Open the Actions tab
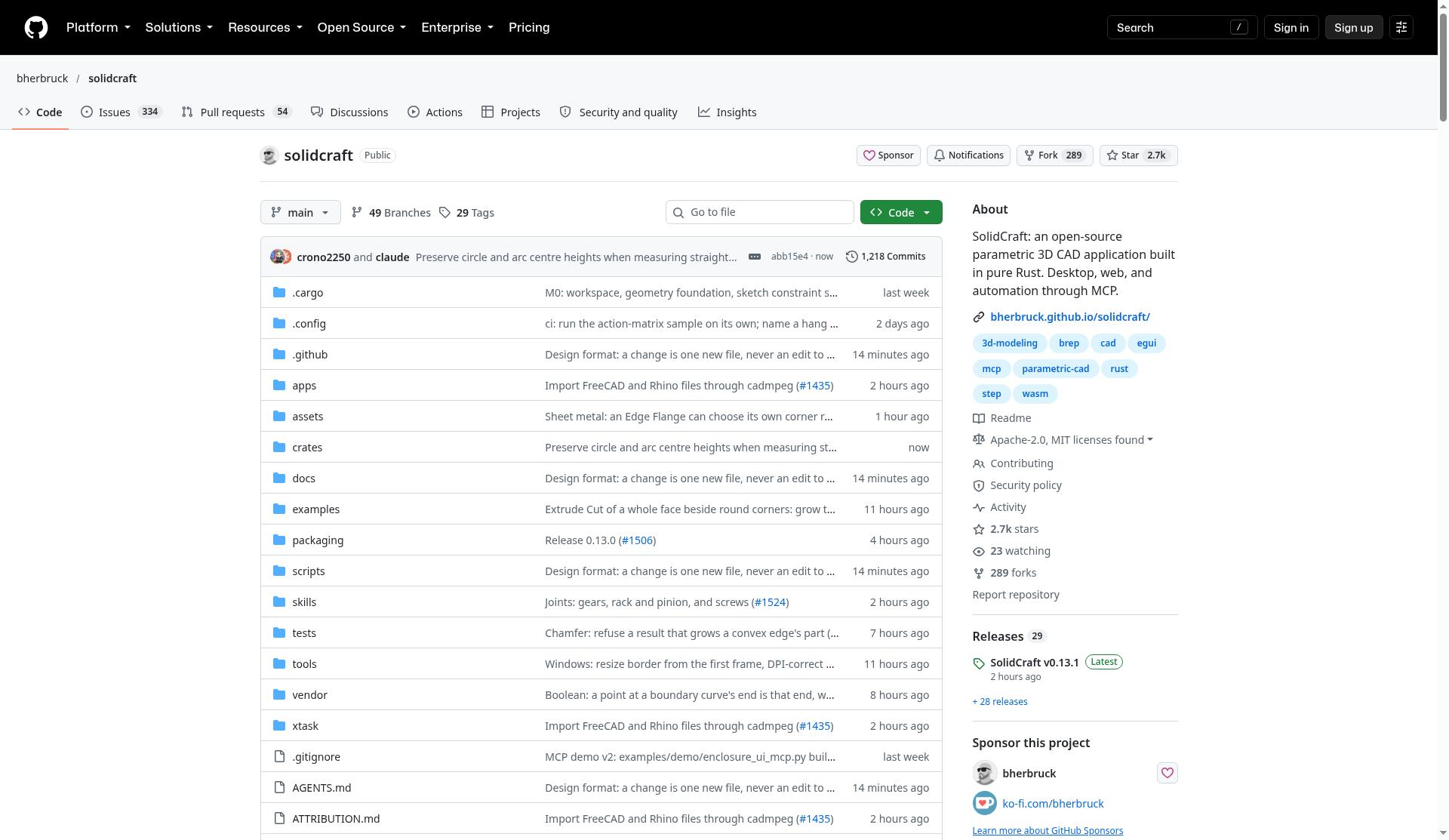The image size is (1449, 840). coord(435,112)
